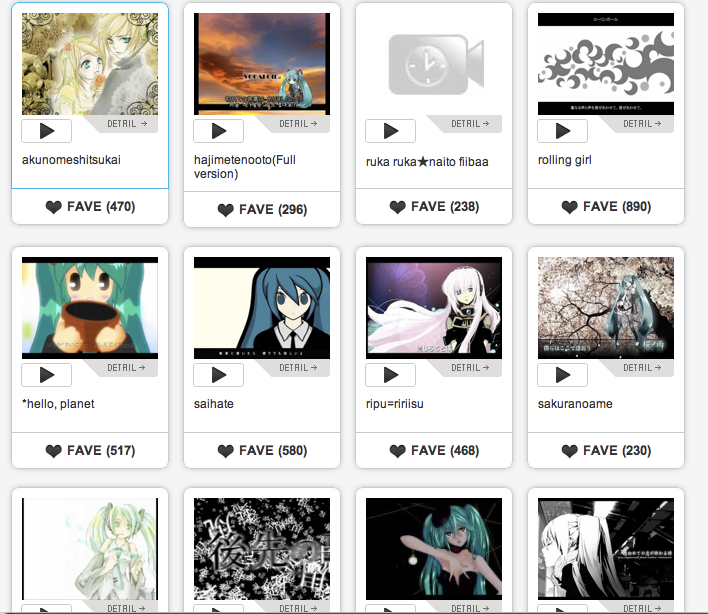This screenshot has height=614, width=708.
Task: Open DETAIL for hajimetenooto (Full version)
Action: tap(298, 124)
